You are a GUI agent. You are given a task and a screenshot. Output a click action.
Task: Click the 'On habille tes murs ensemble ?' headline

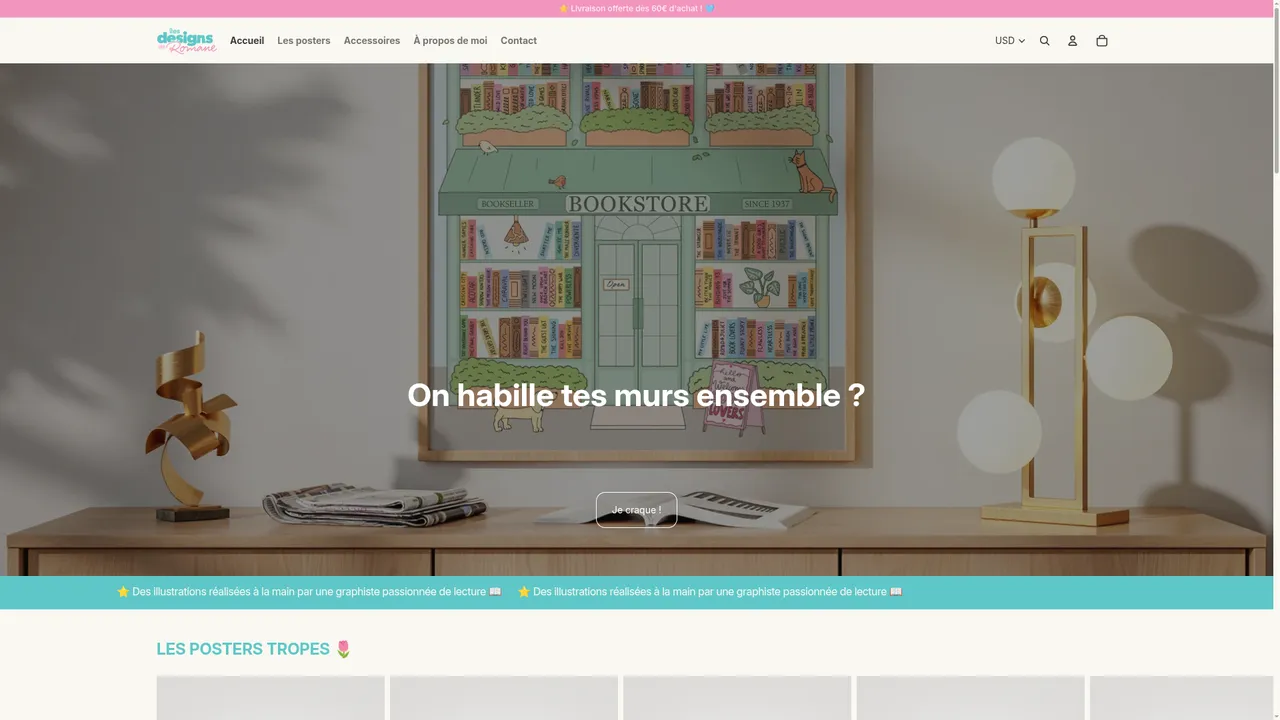(x=636, y=395)
